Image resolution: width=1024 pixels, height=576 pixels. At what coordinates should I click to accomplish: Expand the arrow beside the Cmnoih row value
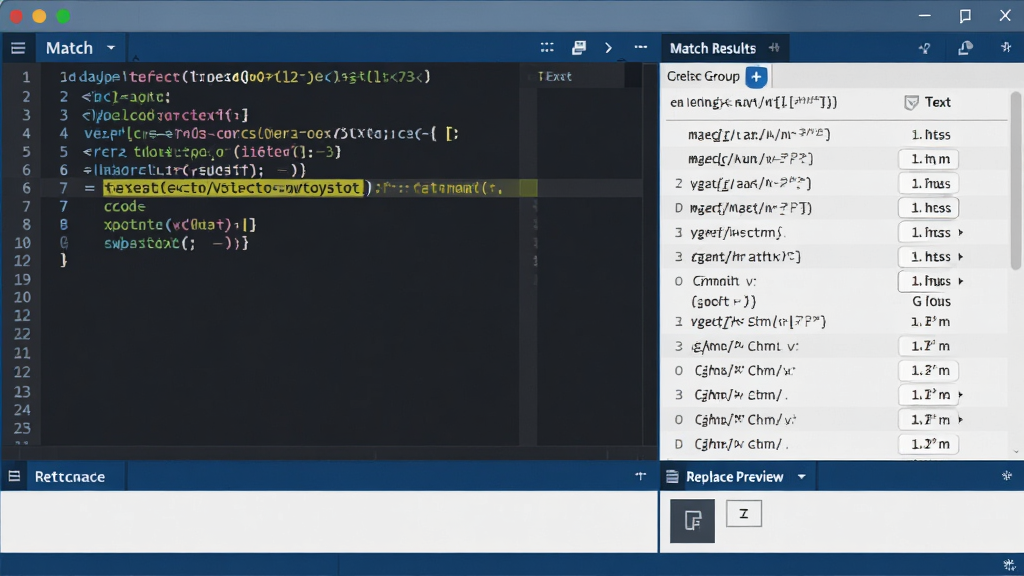pyautogui.click(x=961, y=281)
